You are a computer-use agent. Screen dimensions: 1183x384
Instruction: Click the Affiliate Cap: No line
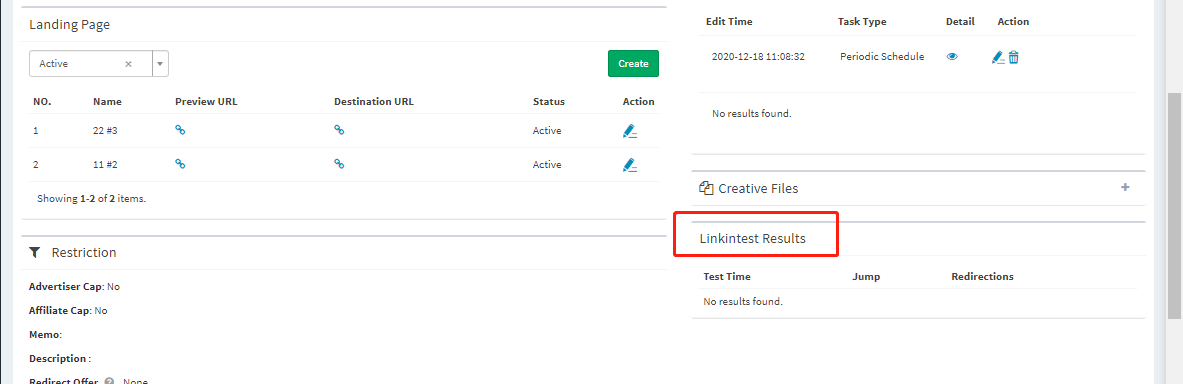68,310
